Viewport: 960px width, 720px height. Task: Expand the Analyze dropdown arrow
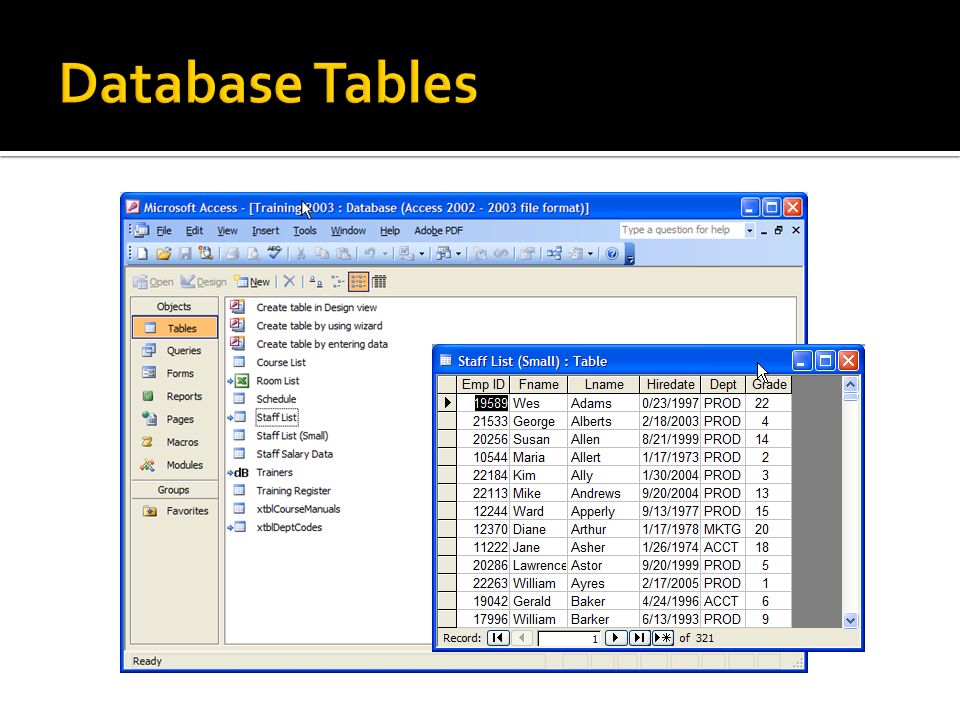pos(458,253)
